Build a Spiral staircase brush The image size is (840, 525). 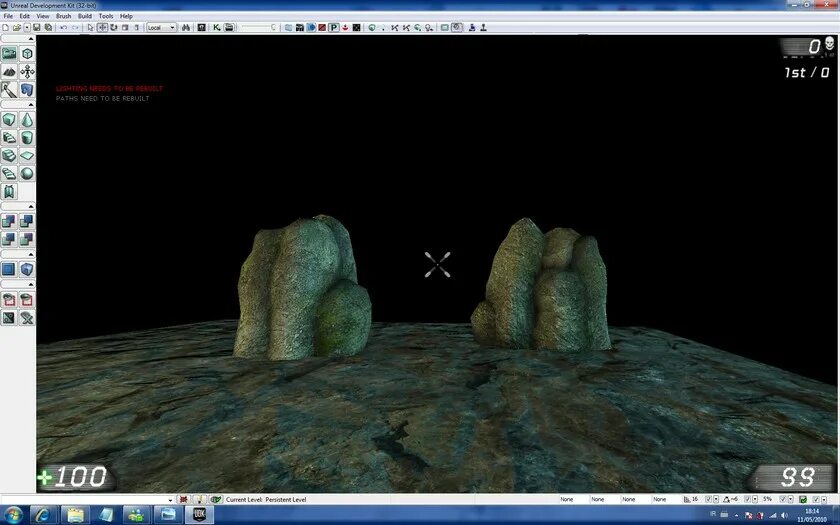(x=9, y=174)
